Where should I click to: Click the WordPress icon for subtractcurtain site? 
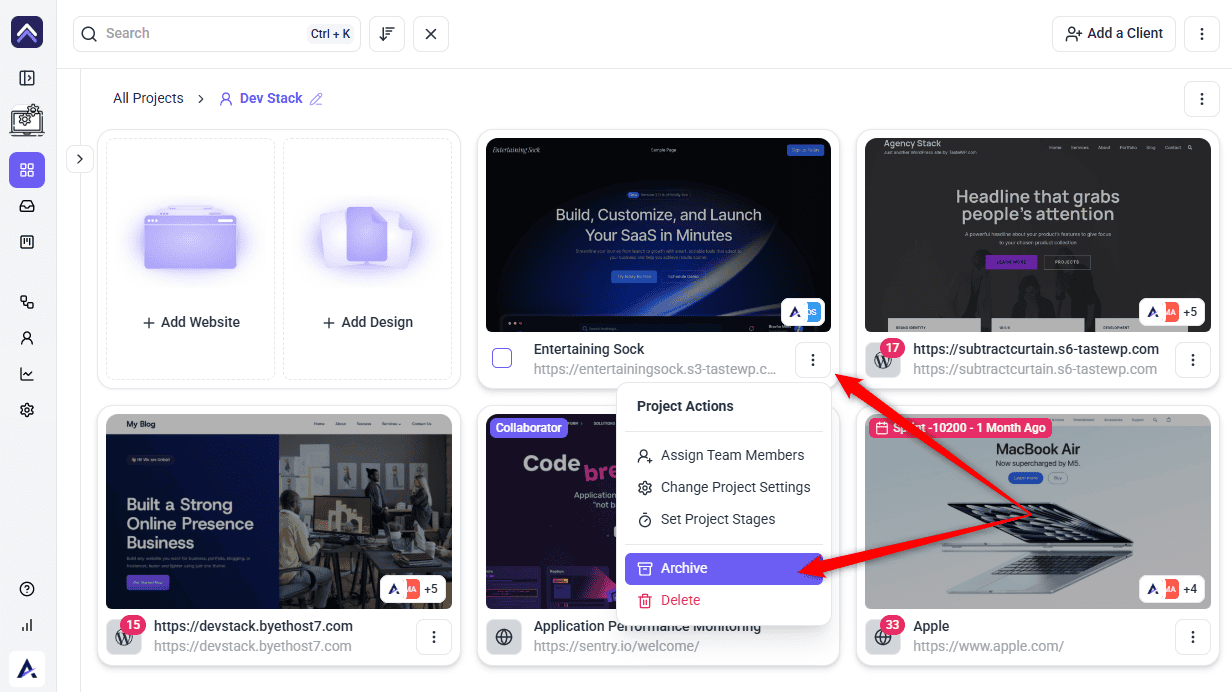pyautogui.click(x=883, y=360)
